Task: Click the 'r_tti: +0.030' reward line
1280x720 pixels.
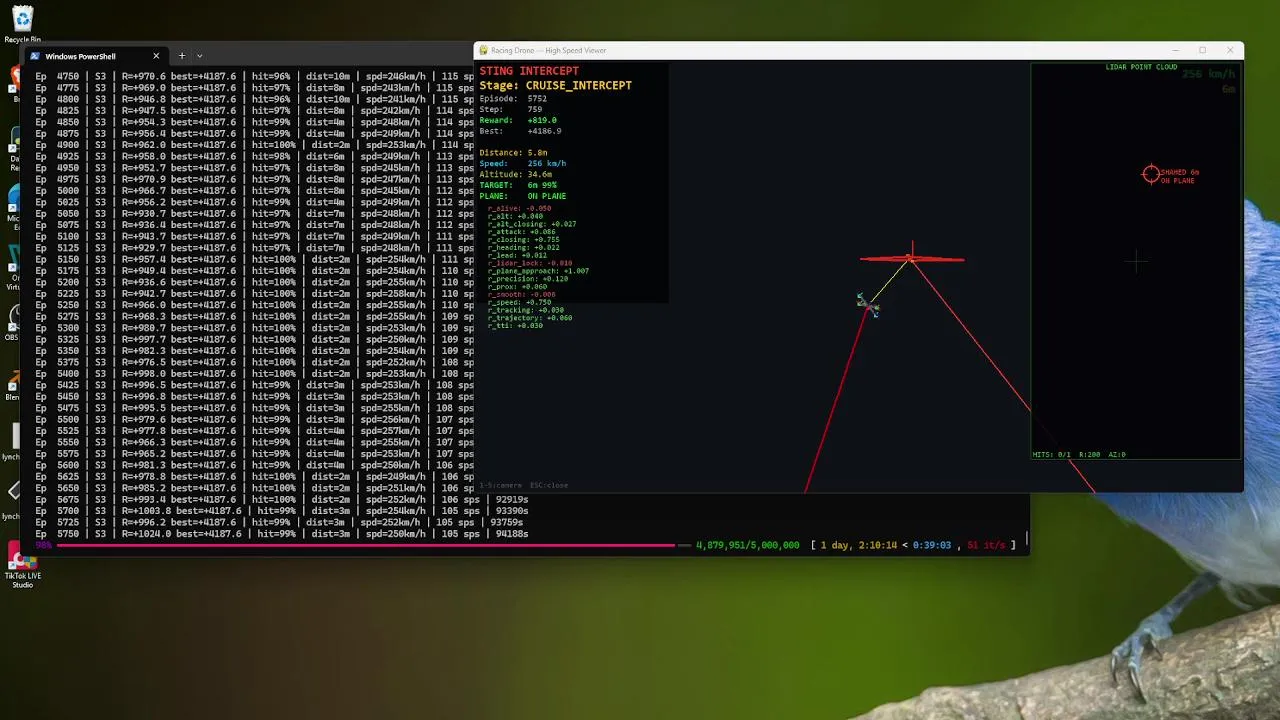Action: 515,326
